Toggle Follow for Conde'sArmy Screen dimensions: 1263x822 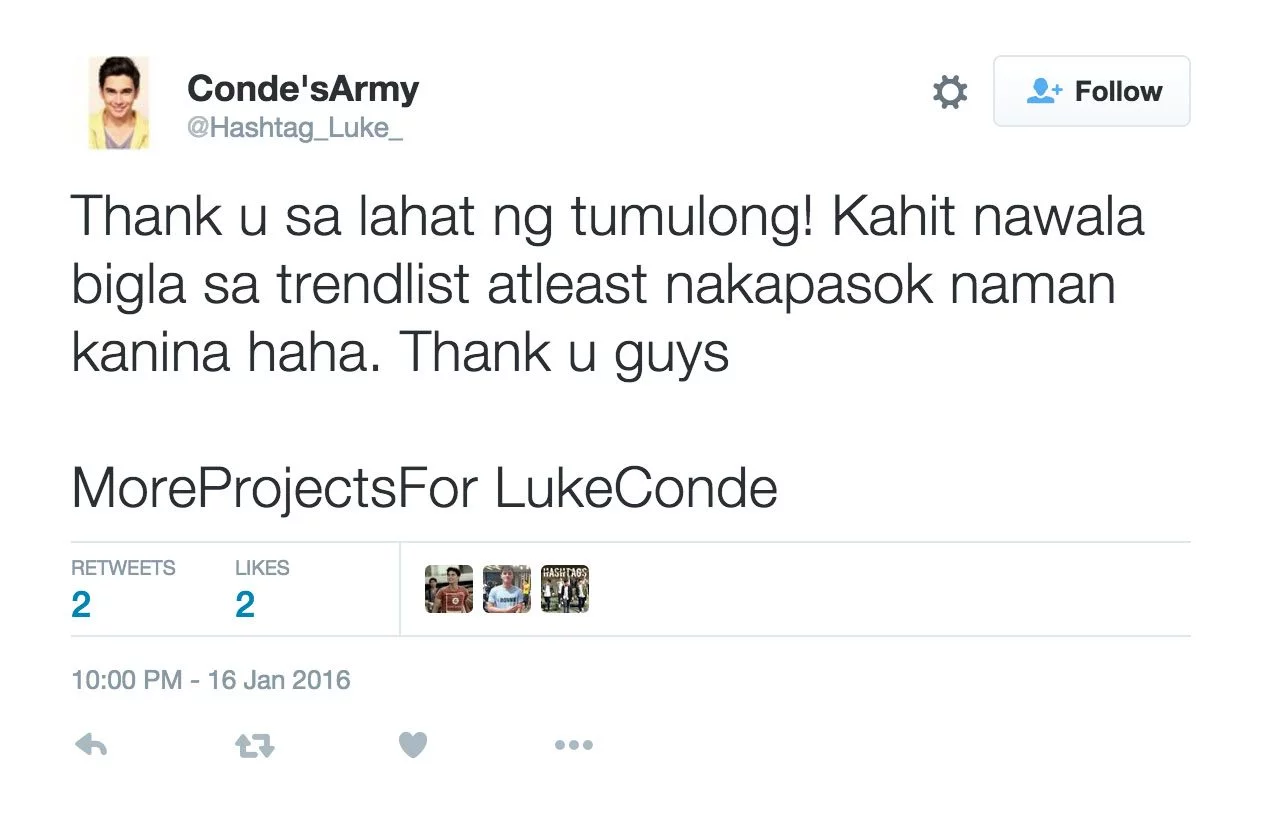click(x=1091, y=91)
